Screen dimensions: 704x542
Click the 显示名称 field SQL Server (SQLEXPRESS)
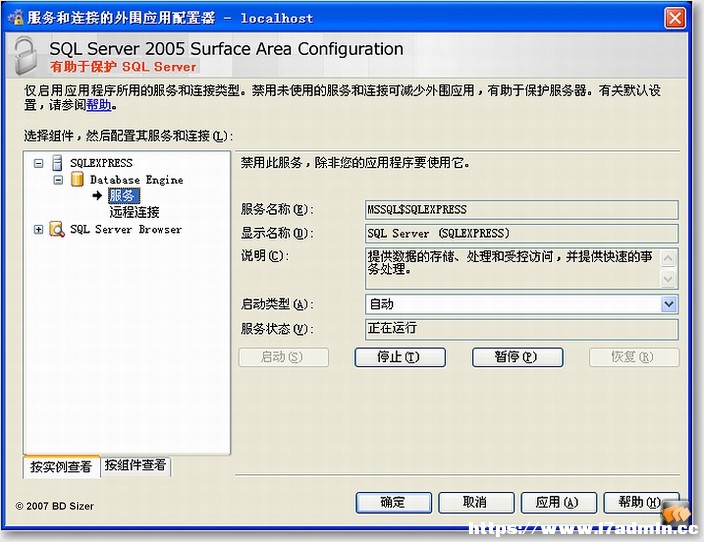click(x=521, y=234)
